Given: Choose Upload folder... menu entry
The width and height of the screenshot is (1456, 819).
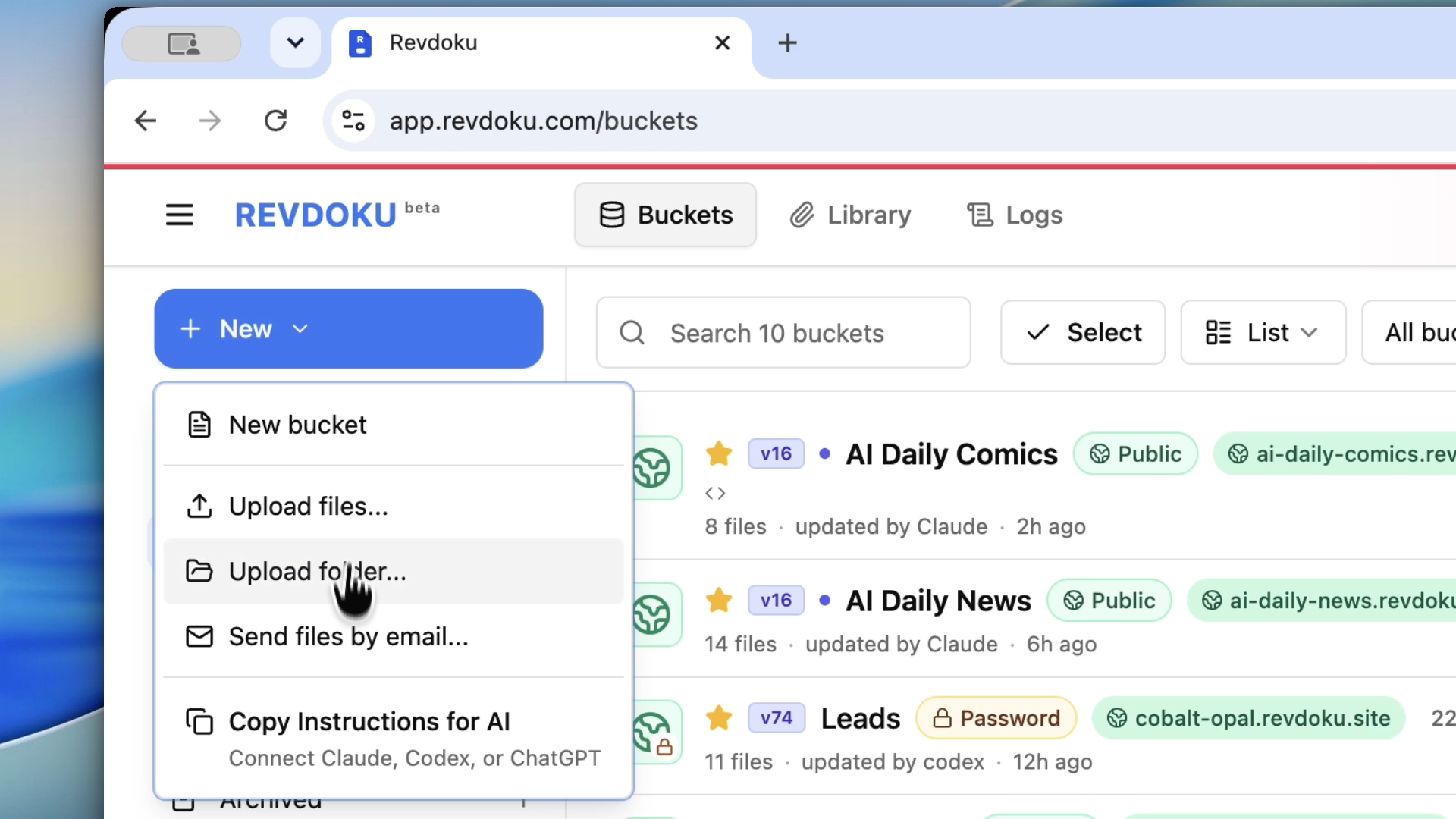Looking at the screenshot, I should [x=394, y=571].
